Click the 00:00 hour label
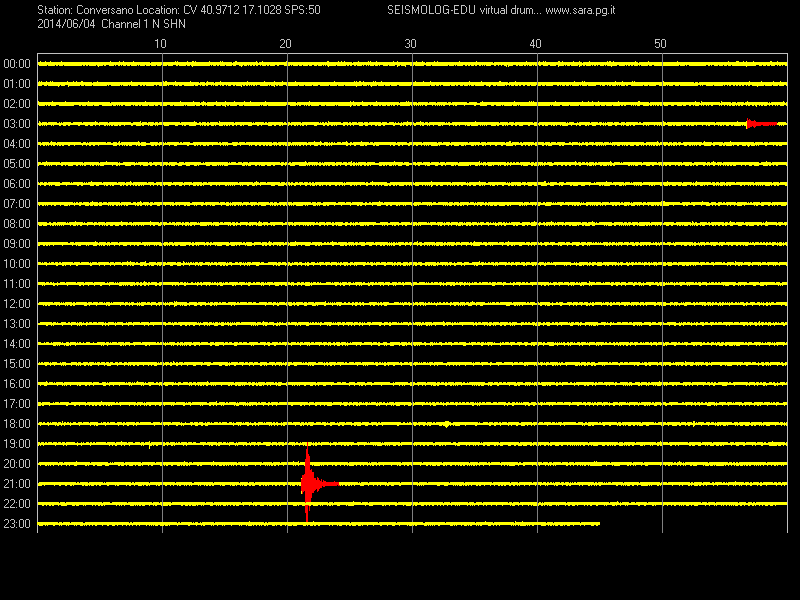The height and width of the screenshot is (600, 800). (17, 64)
